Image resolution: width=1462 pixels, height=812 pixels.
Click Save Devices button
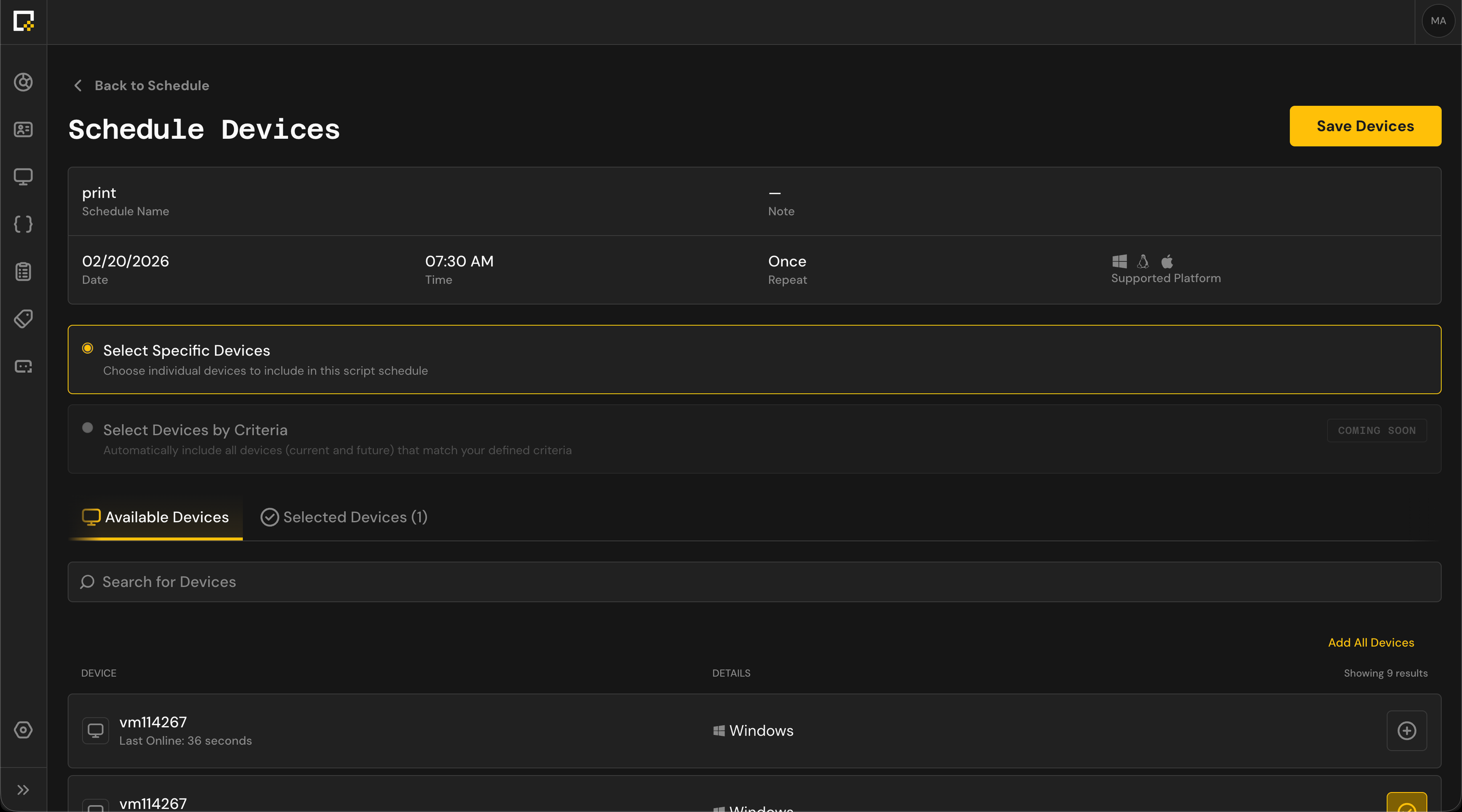click(x=1365, y=126)
